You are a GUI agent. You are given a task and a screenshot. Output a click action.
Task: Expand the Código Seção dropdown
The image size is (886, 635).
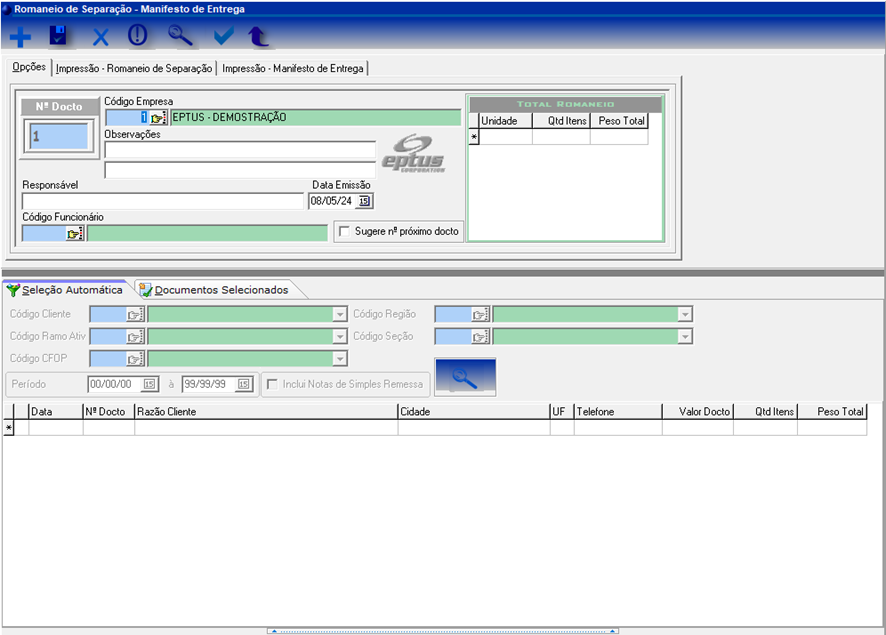click(685, 336)
